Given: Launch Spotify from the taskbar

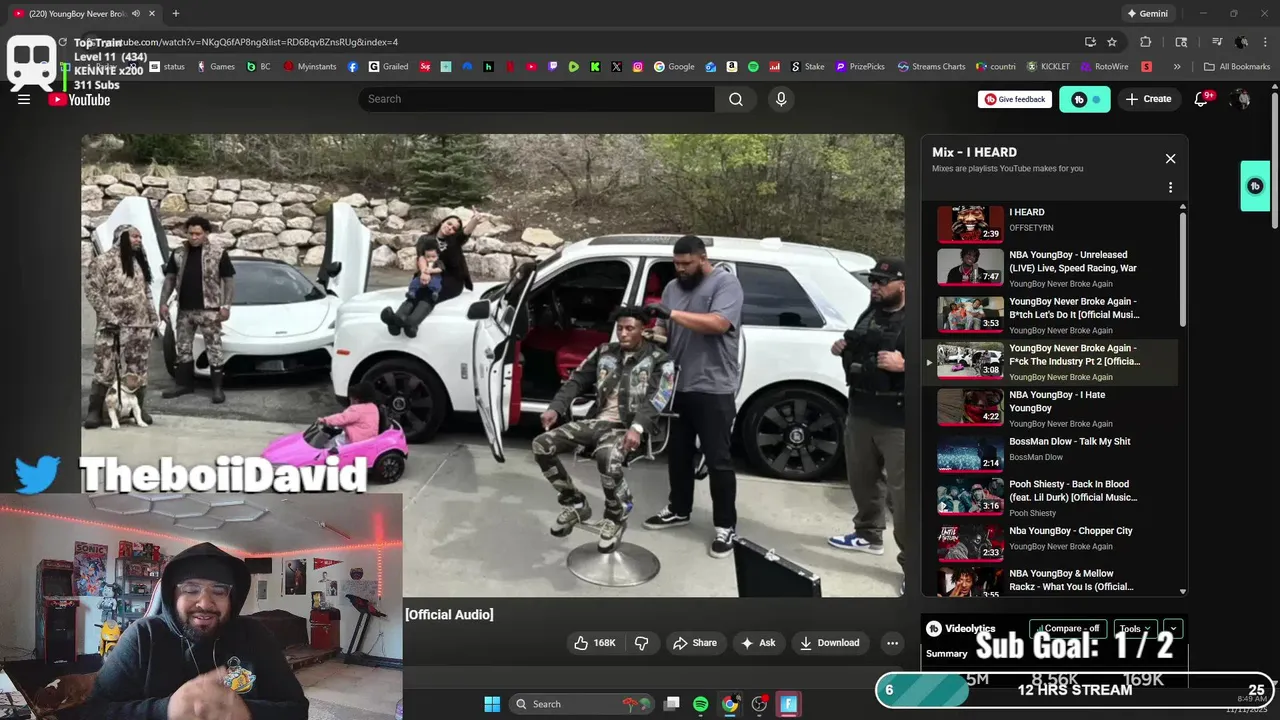Looking at the screenshot, I should [x=701, y=704].
